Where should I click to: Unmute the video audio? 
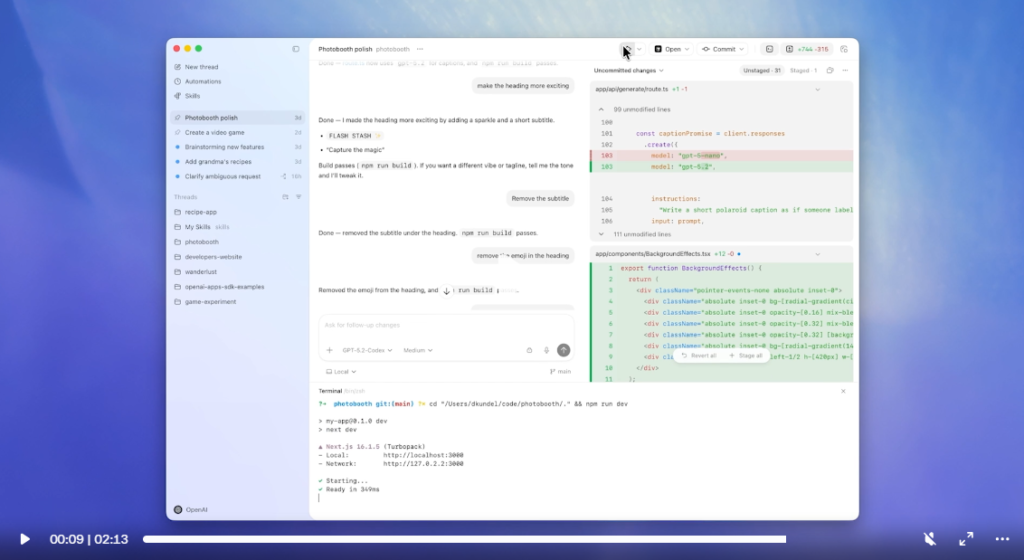(929, 539)
